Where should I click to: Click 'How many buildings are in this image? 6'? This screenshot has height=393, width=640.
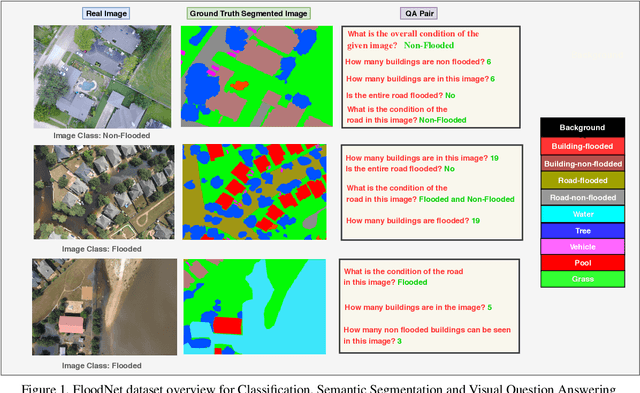click(420, 79)
